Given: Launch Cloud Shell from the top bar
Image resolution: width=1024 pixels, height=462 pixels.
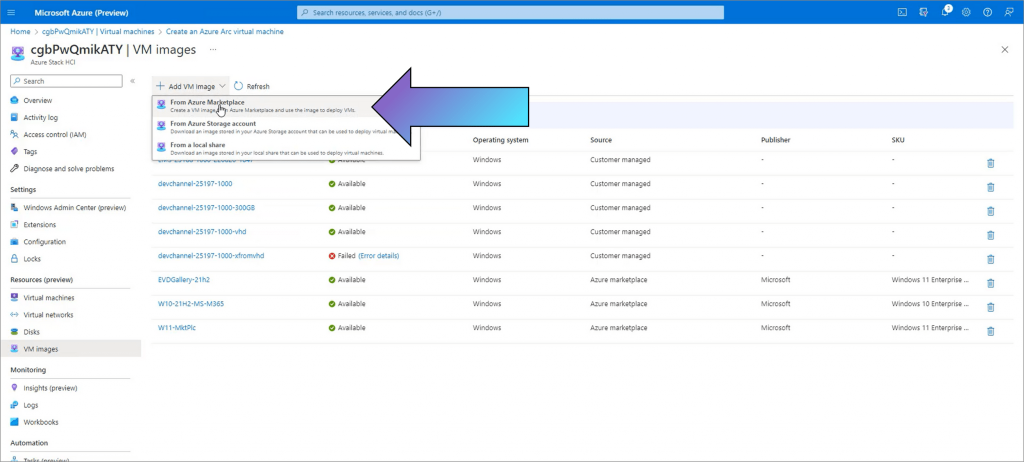Looking at the screenshot, I should point(902,12).
